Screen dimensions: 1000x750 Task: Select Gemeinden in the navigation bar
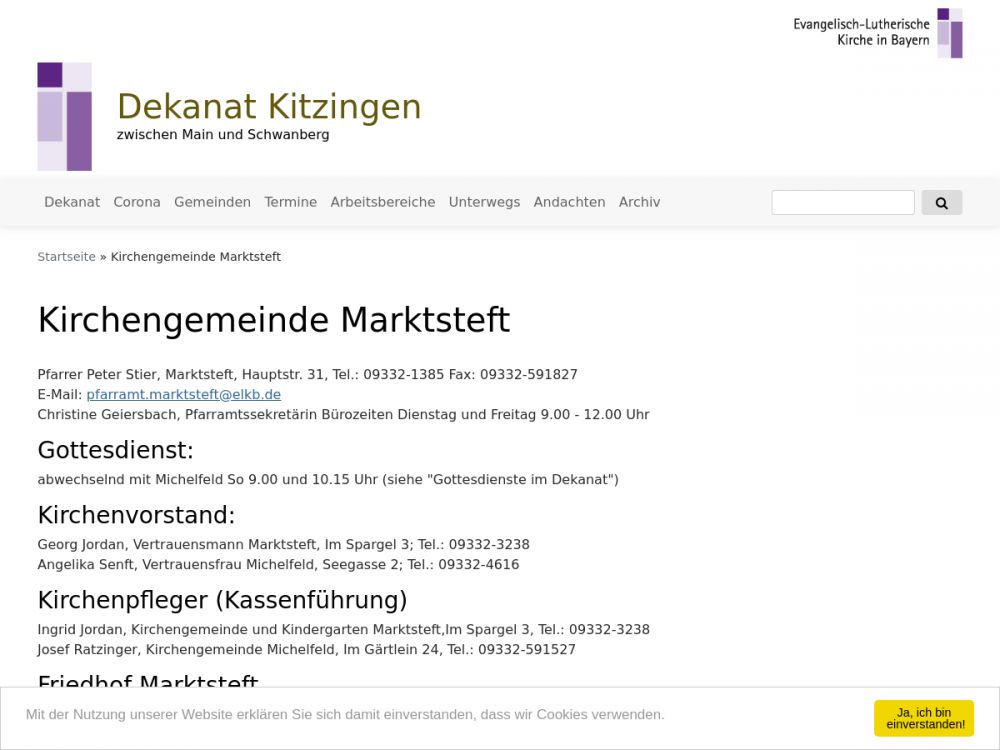click(212, 202)
